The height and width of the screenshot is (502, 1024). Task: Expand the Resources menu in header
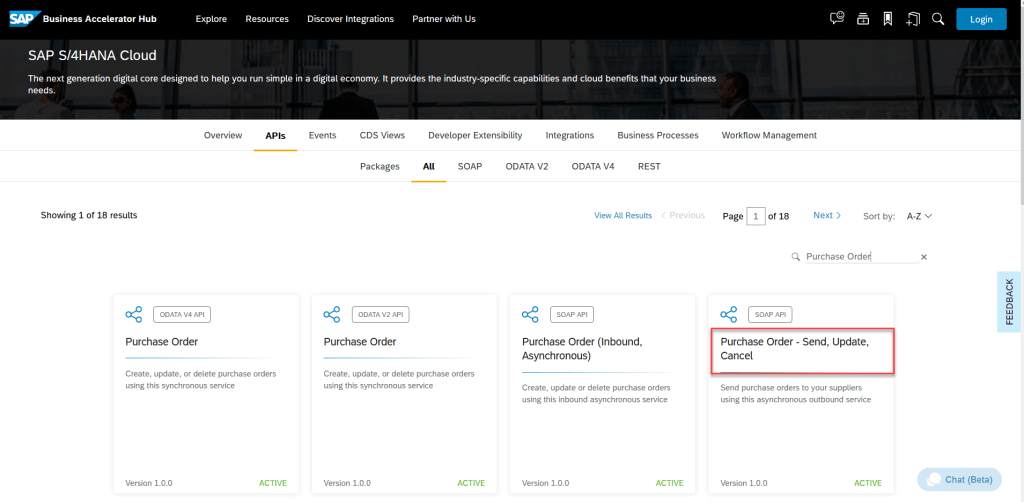click(x=267, y=19)
